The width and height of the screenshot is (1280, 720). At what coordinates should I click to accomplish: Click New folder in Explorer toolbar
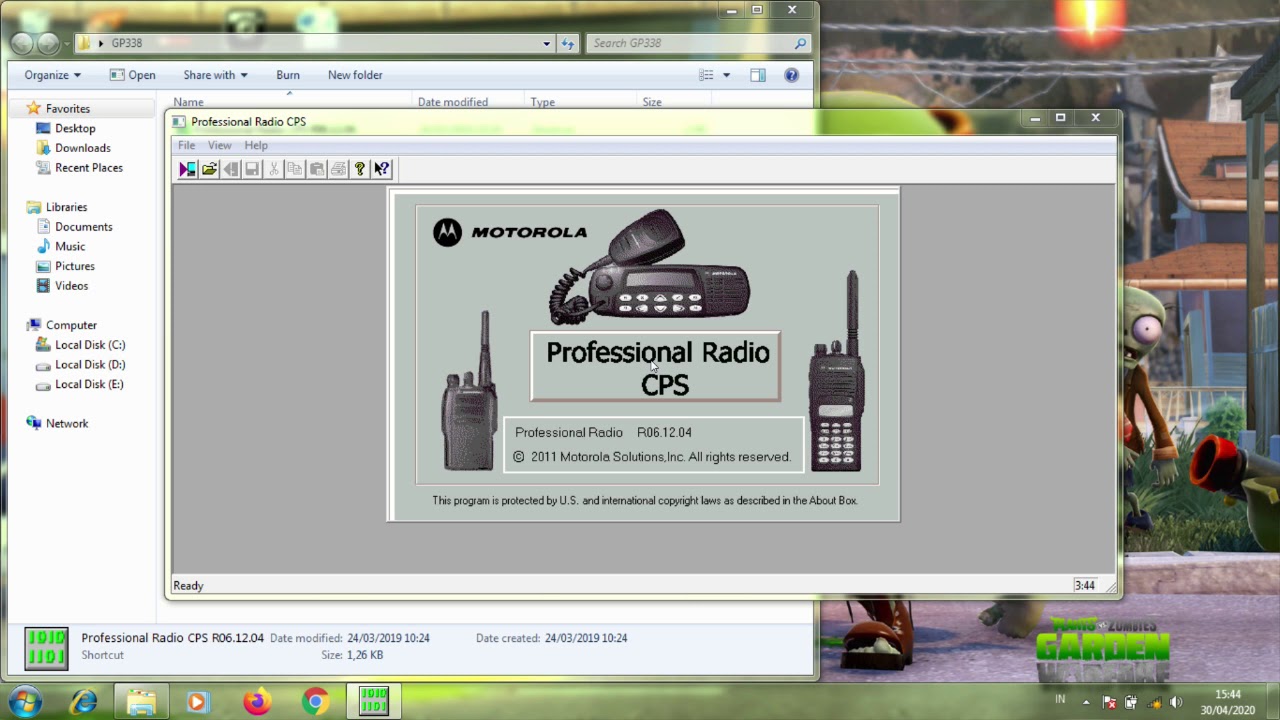pos(355,75)
